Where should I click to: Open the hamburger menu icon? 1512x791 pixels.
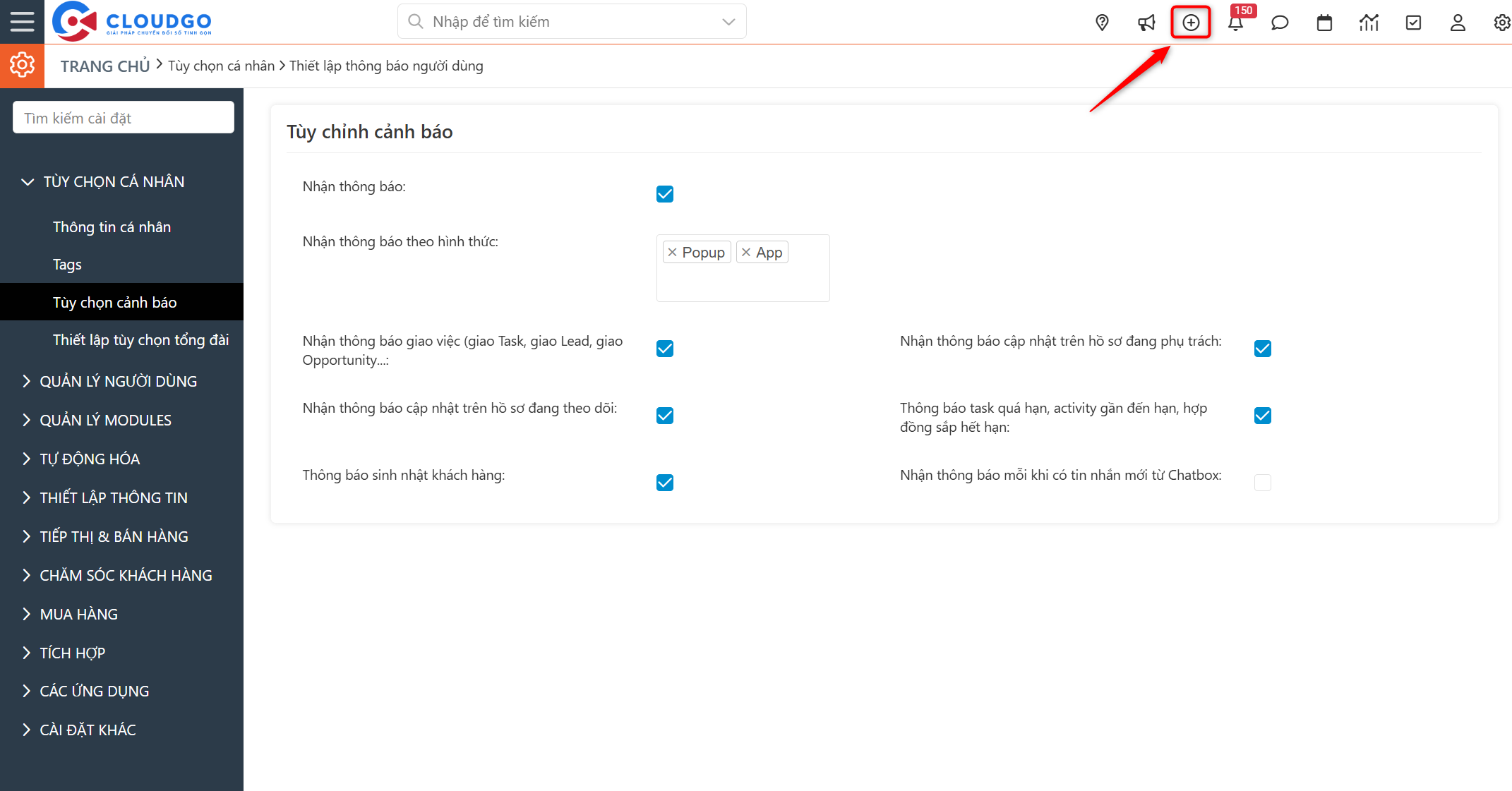[x=22, y=22]
